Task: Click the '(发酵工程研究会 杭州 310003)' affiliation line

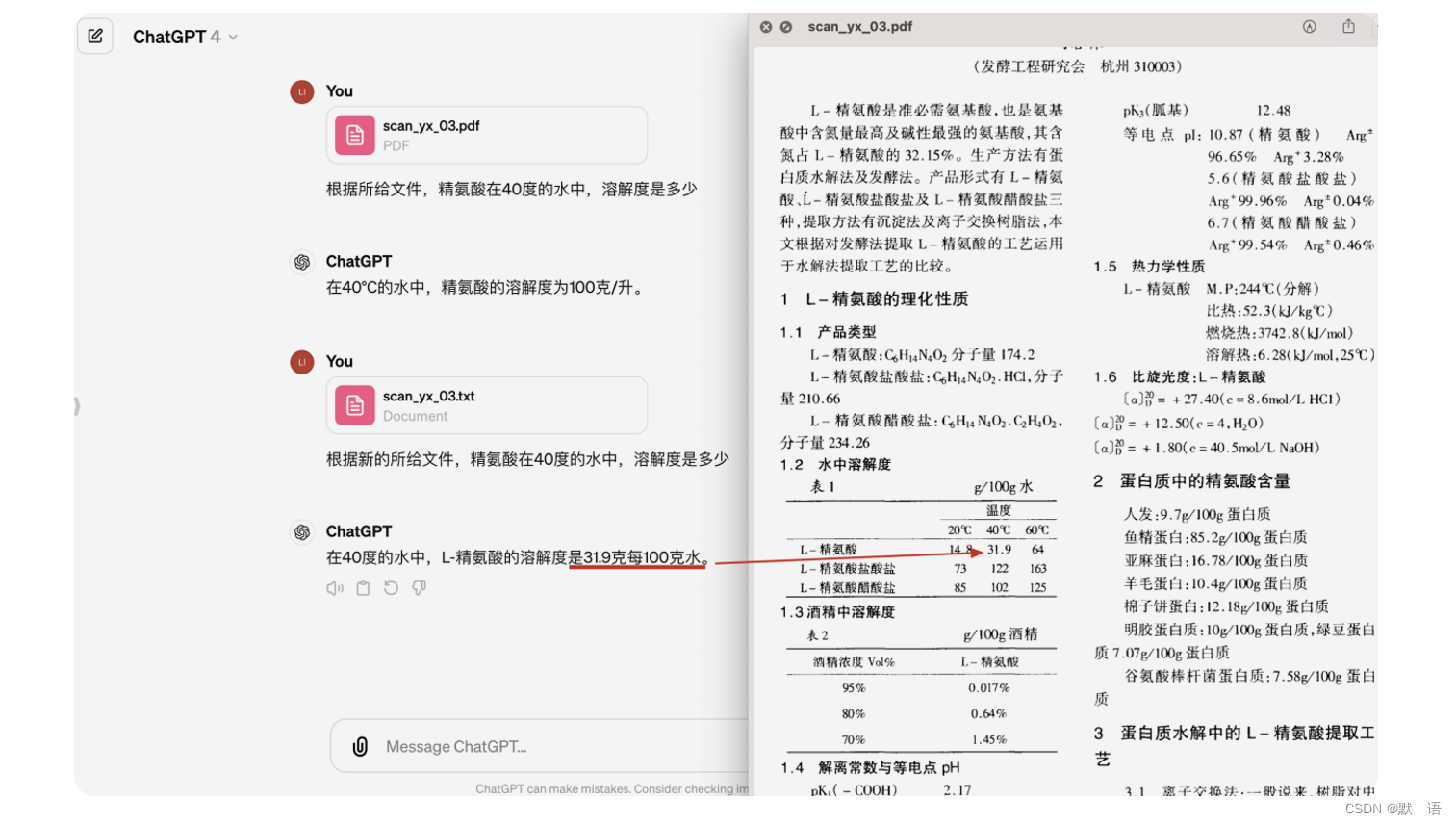Action: pyautogui.click(x=1077, y=67)
